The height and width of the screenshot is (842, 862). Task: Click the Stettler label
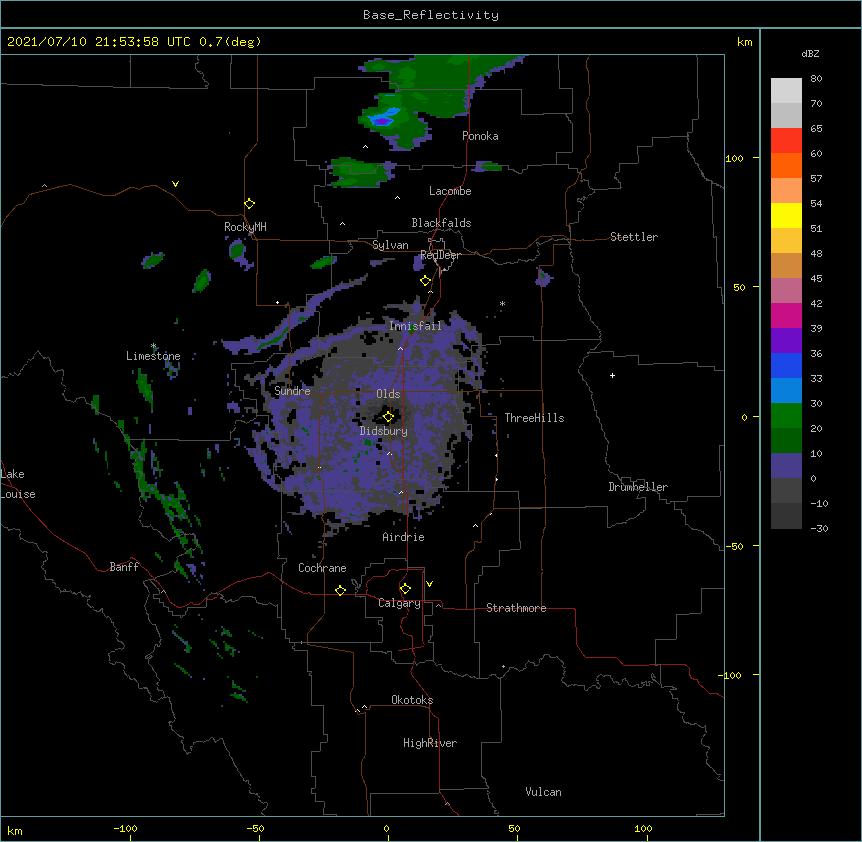tap(633, 237)
